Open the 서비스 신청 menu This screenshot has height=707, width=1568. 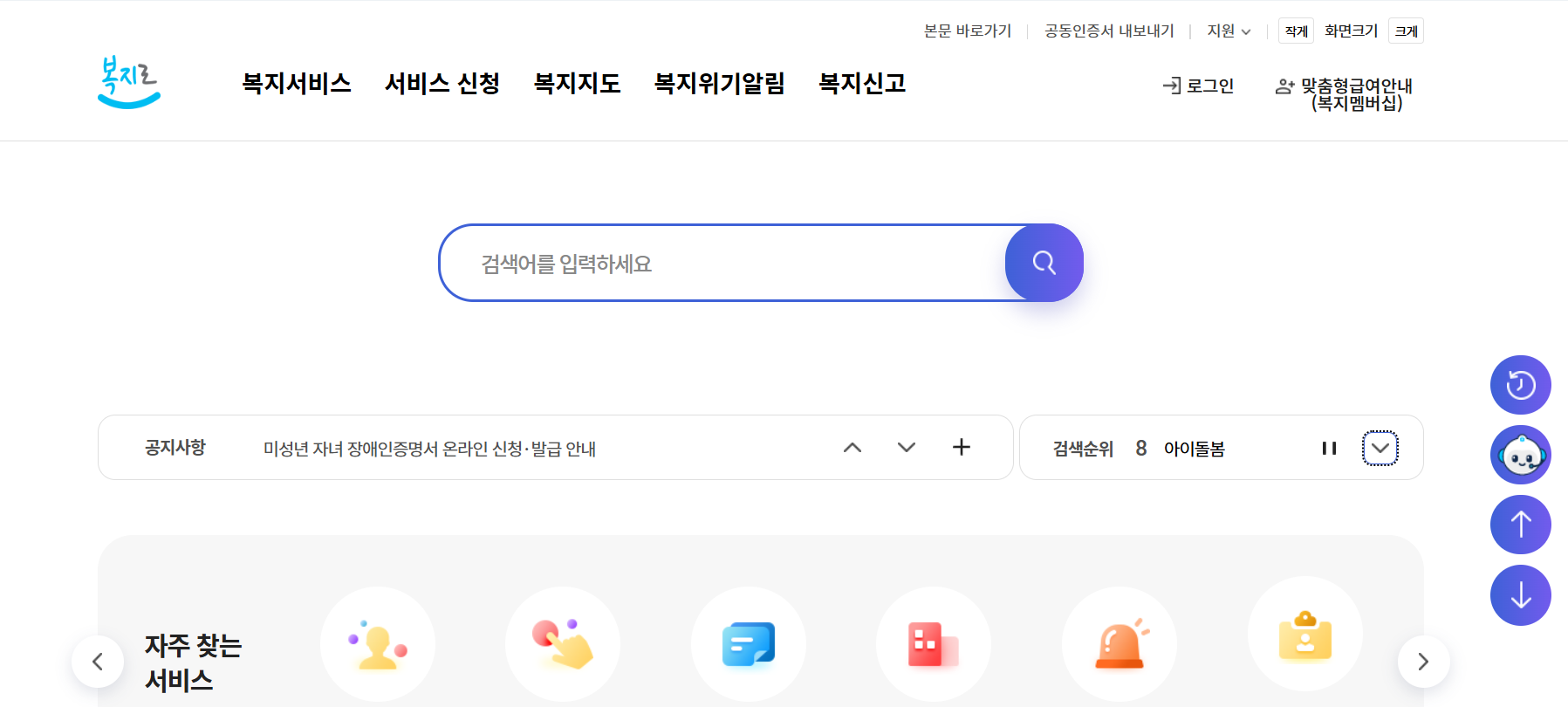(x=442, y=83)
